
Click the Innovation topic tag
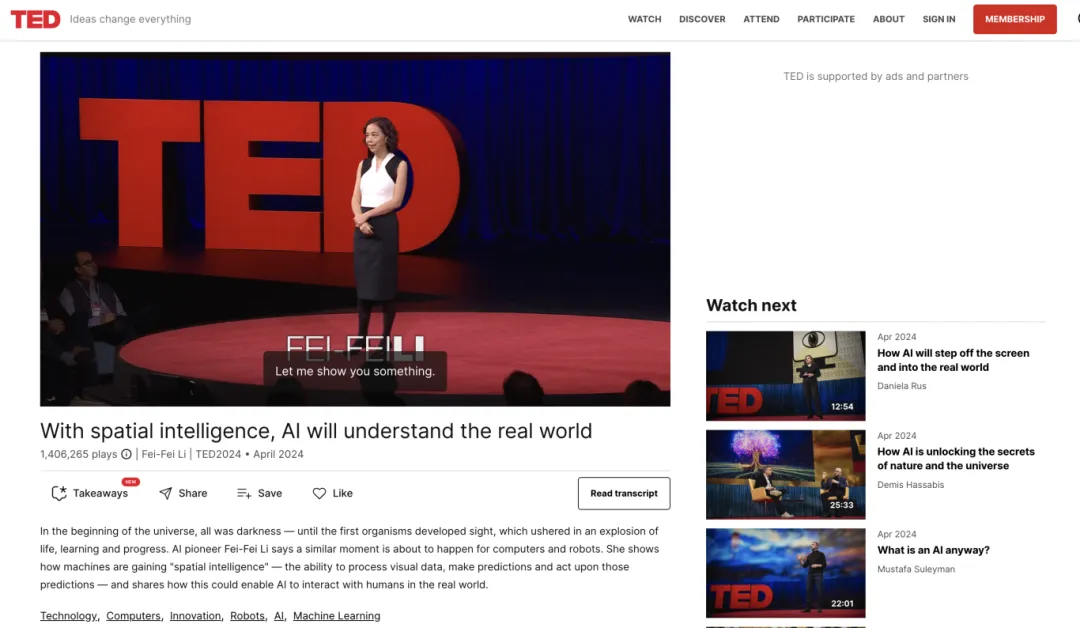click(x=195, y=616)
